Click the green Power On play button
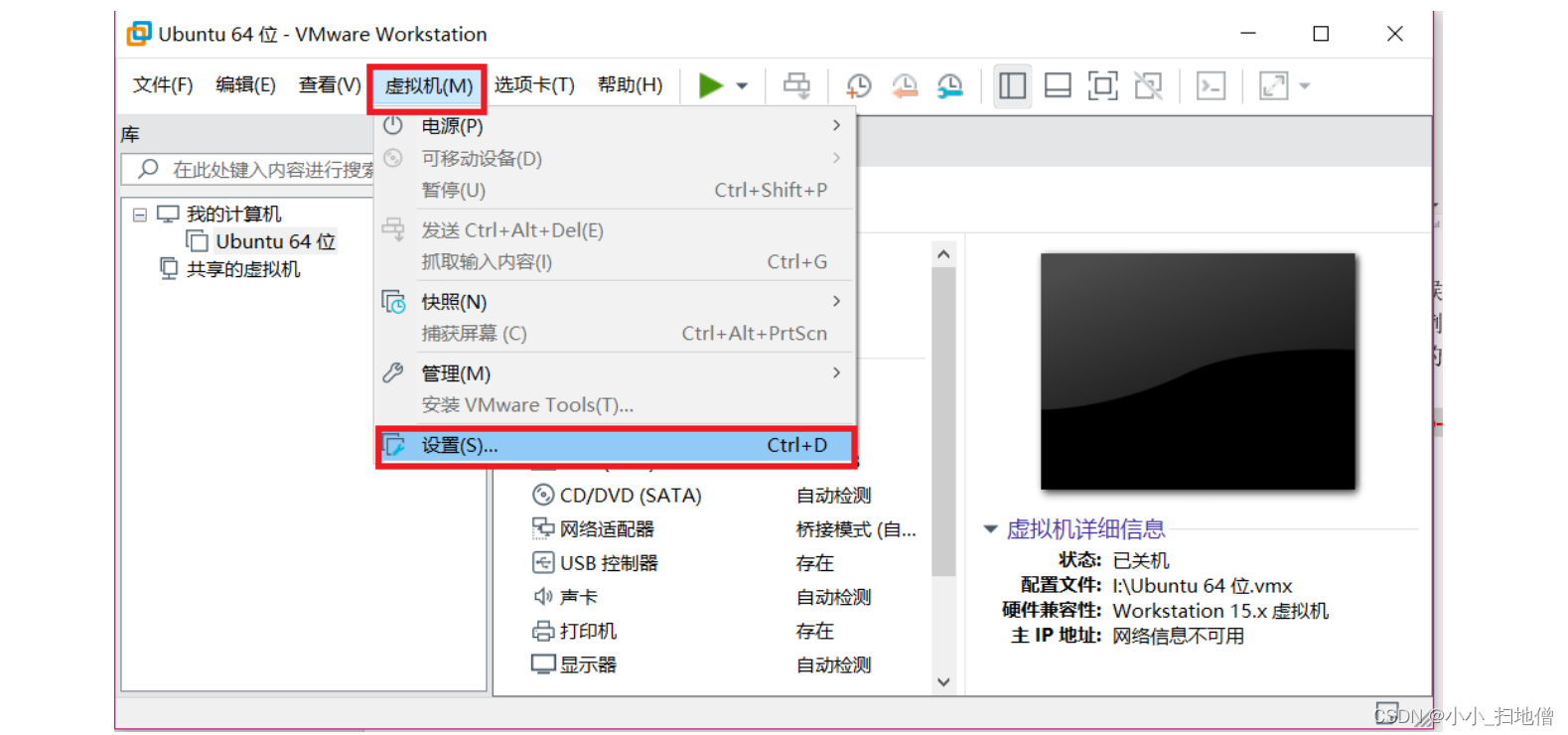The width and height of the screenshot is (1568, 735). pyautogui.click(x=710, y=85)
